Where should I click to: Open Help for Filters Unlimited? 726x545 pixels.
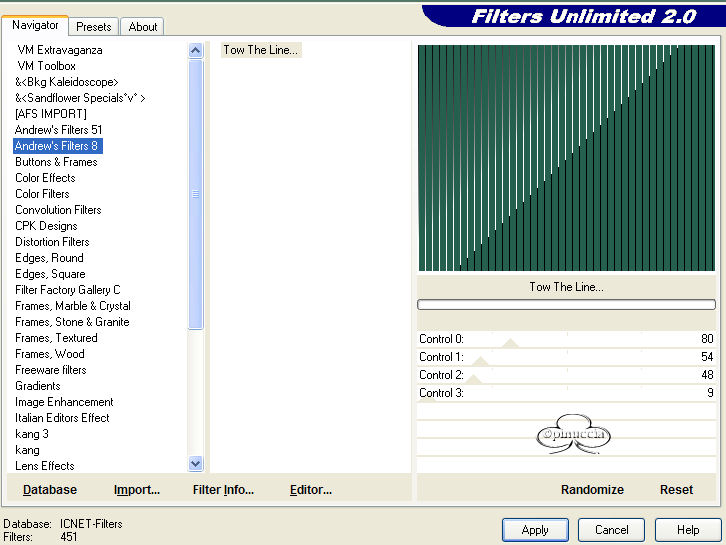coord(688,530)
